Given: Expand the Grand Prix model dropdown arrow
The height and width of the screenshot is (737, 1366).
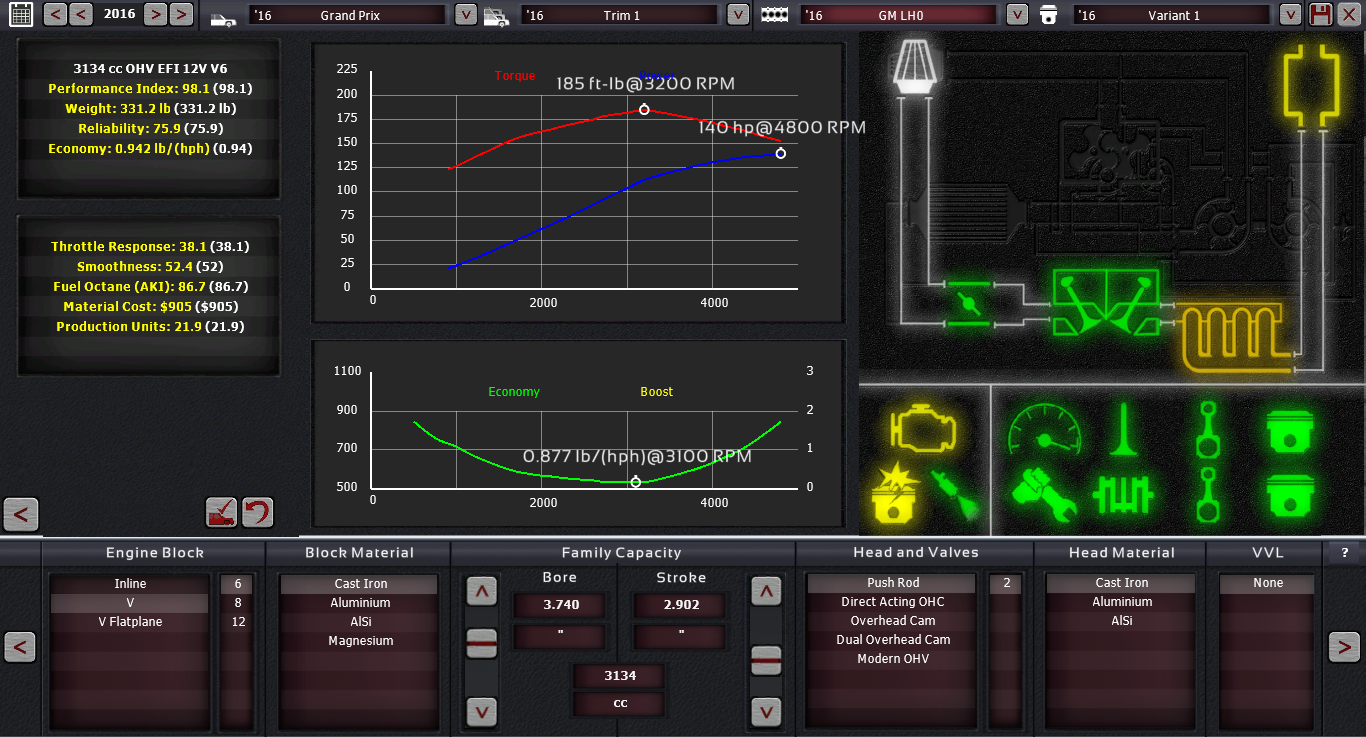Looking at the screenshot, I should (x=465, y=15).
